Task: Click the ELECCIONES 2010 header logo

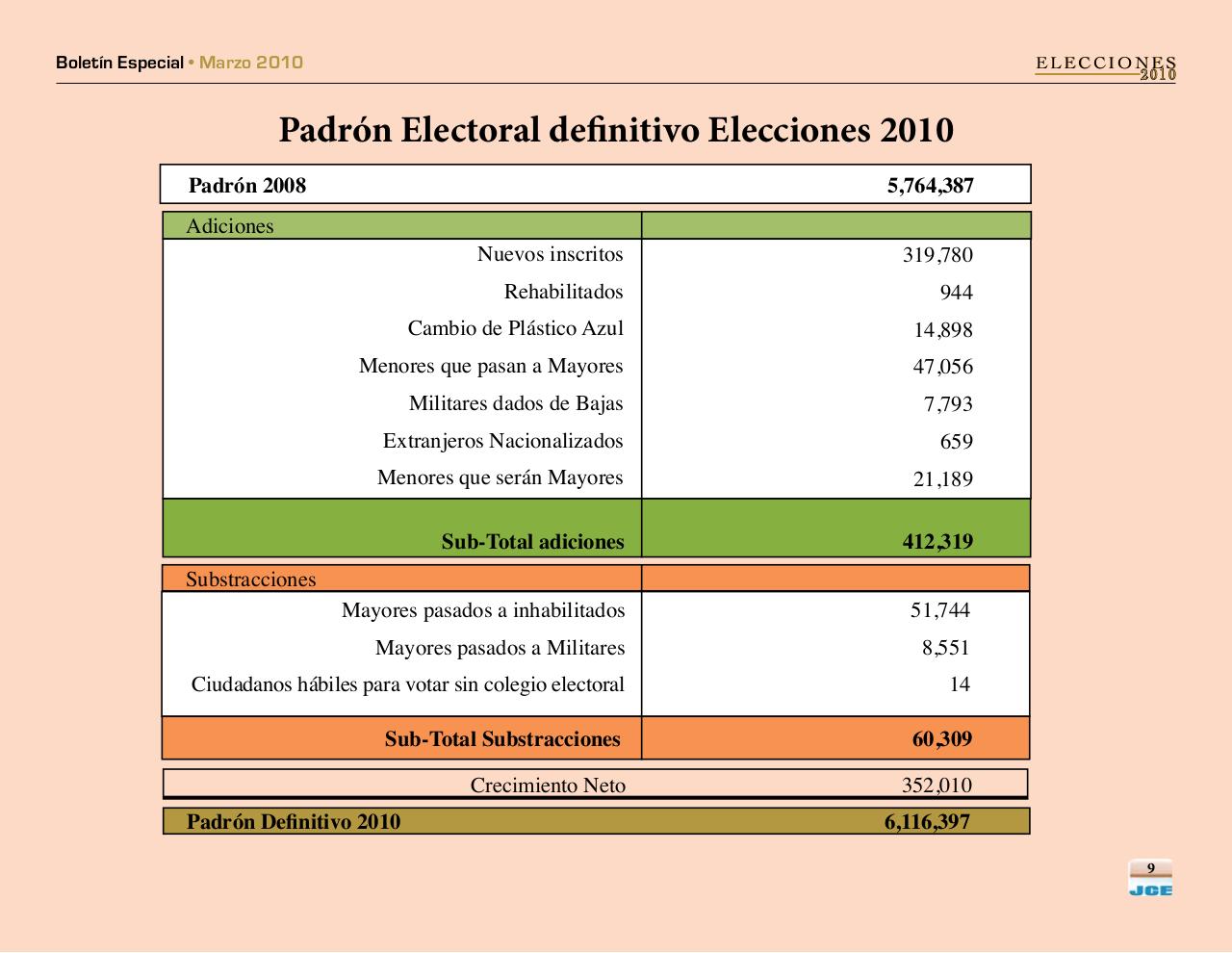Action: click(1106, 67)
